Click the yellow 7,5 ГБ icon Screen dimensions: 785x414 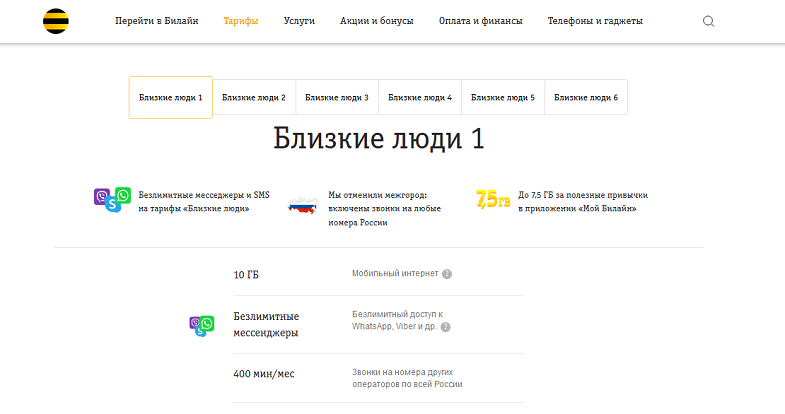pyautogui.click(x=493, y=199)
